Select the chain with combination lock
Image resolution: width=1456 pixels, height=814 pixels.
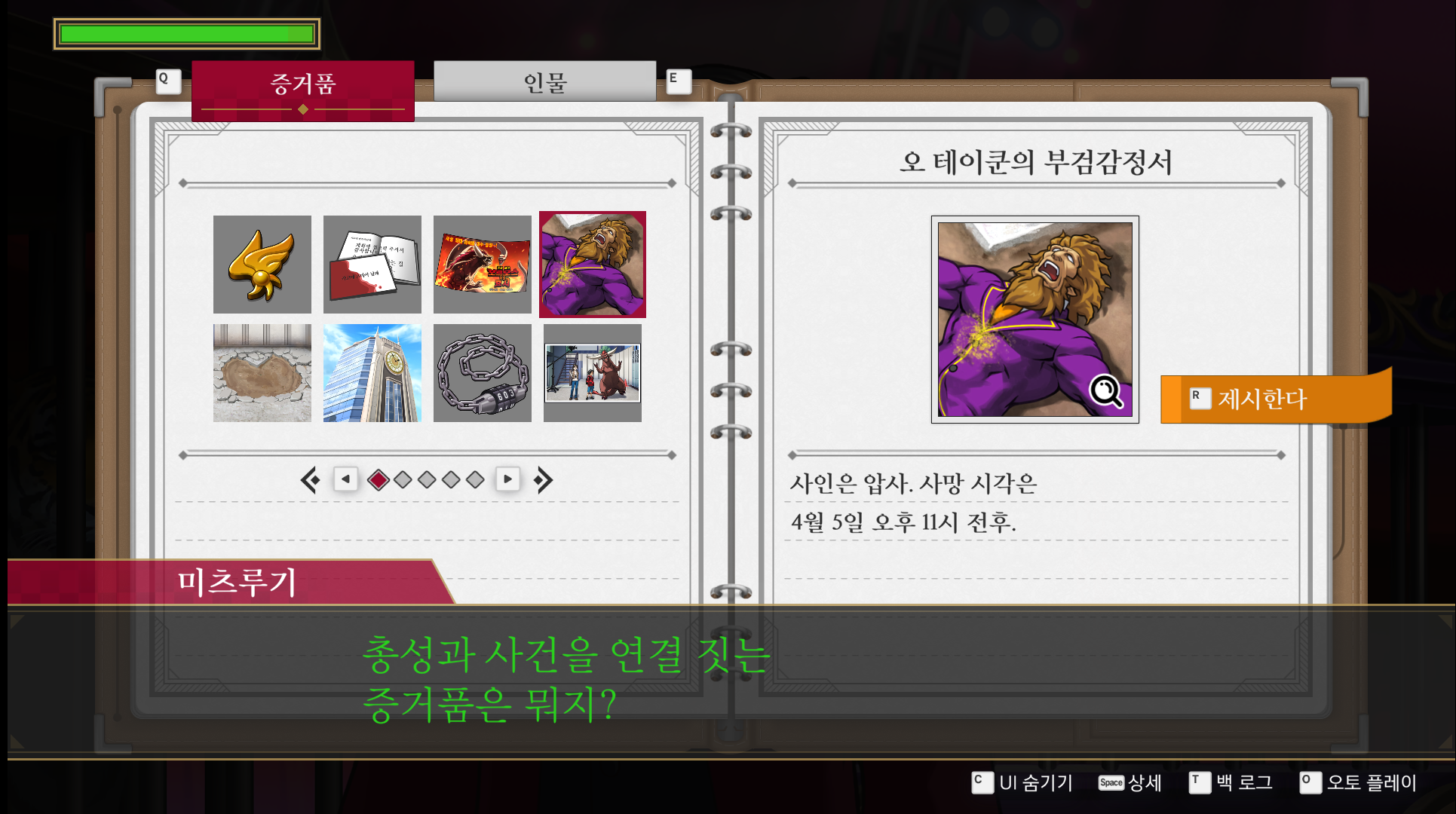point(482,373)
